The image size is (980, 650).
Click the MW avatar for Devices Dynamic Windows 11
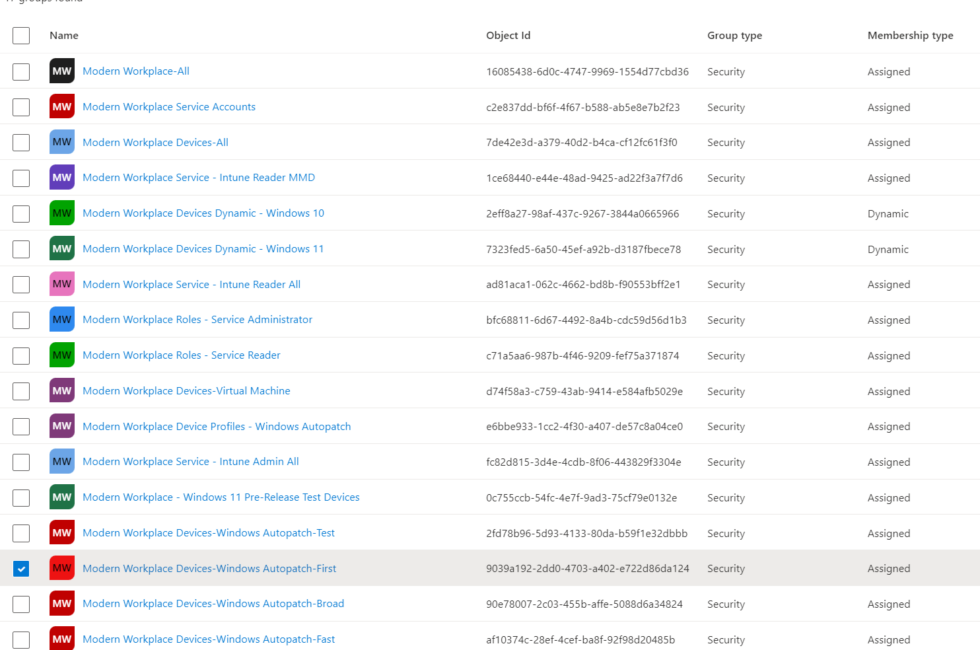pos(62,249)
